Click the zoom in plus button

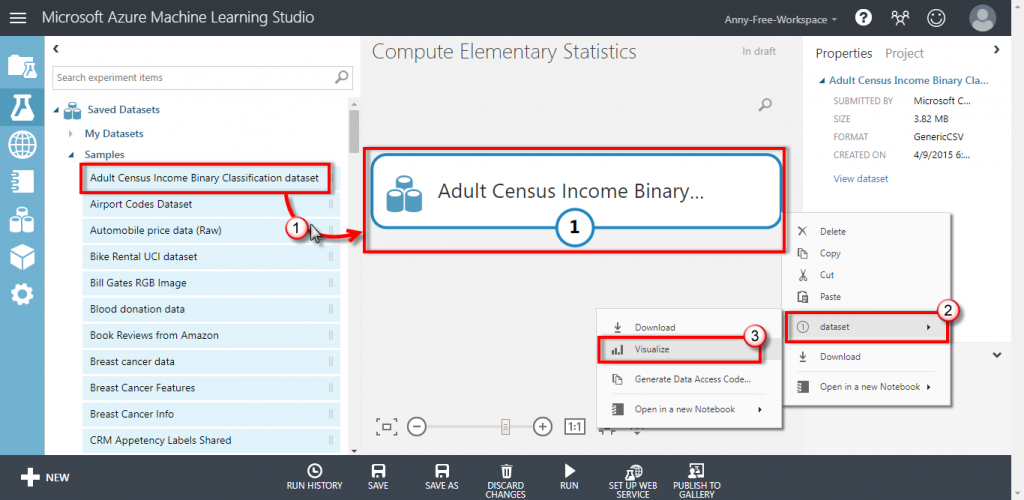543,427
